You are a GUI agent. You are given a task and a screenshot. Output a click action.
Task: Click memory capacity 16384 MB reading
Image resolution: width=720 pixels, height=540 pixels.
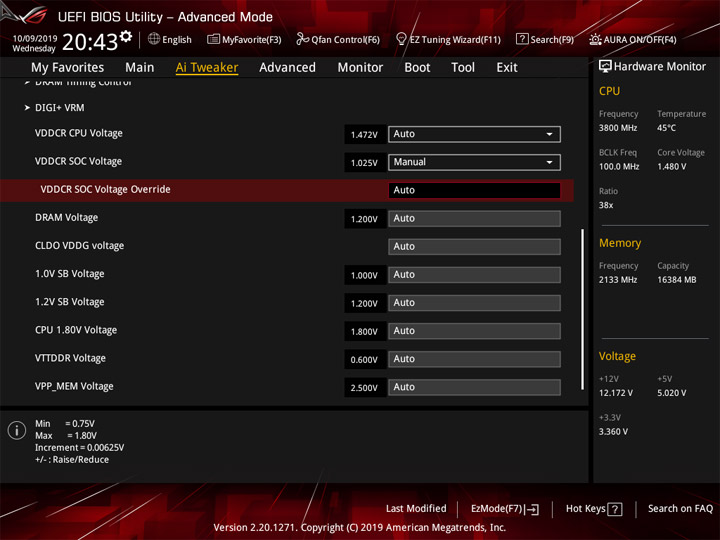[676, 280]
